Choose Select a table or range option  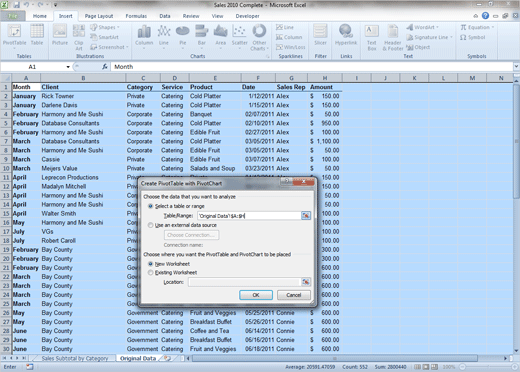(176, 206)
